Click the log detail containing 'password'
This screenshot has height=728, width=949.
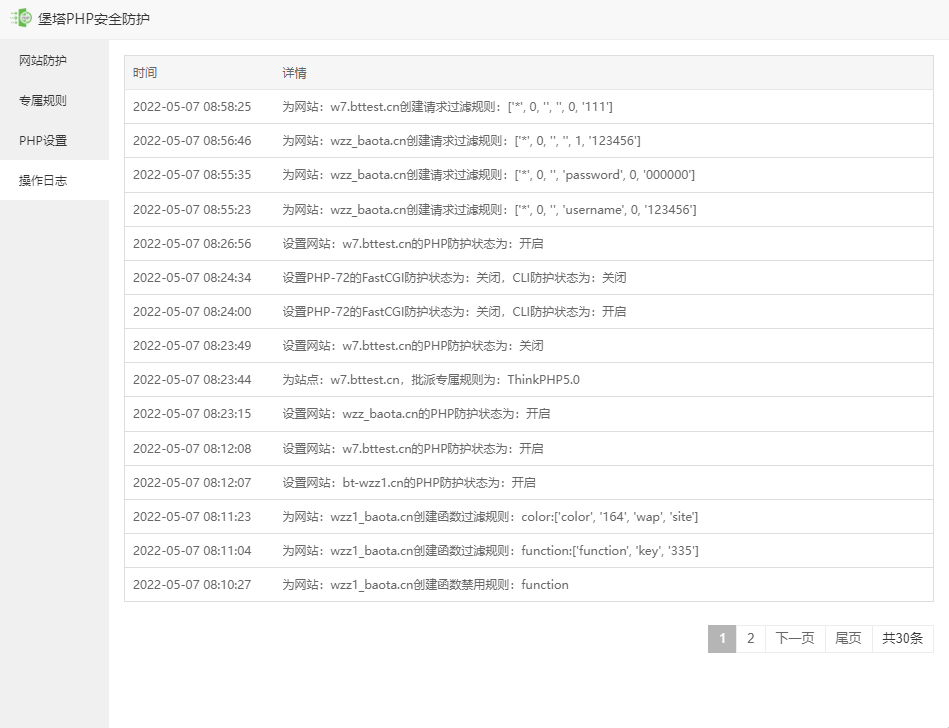488,174
